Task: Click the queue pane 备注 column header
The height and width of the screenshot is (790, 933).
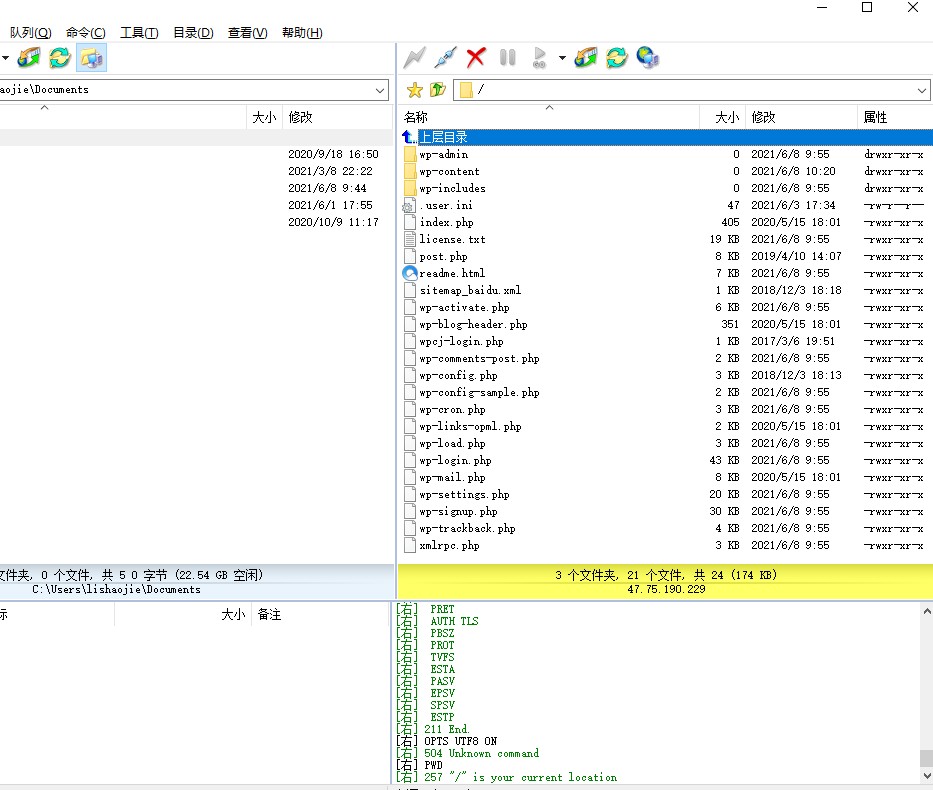Action: (x=321, y=615)
